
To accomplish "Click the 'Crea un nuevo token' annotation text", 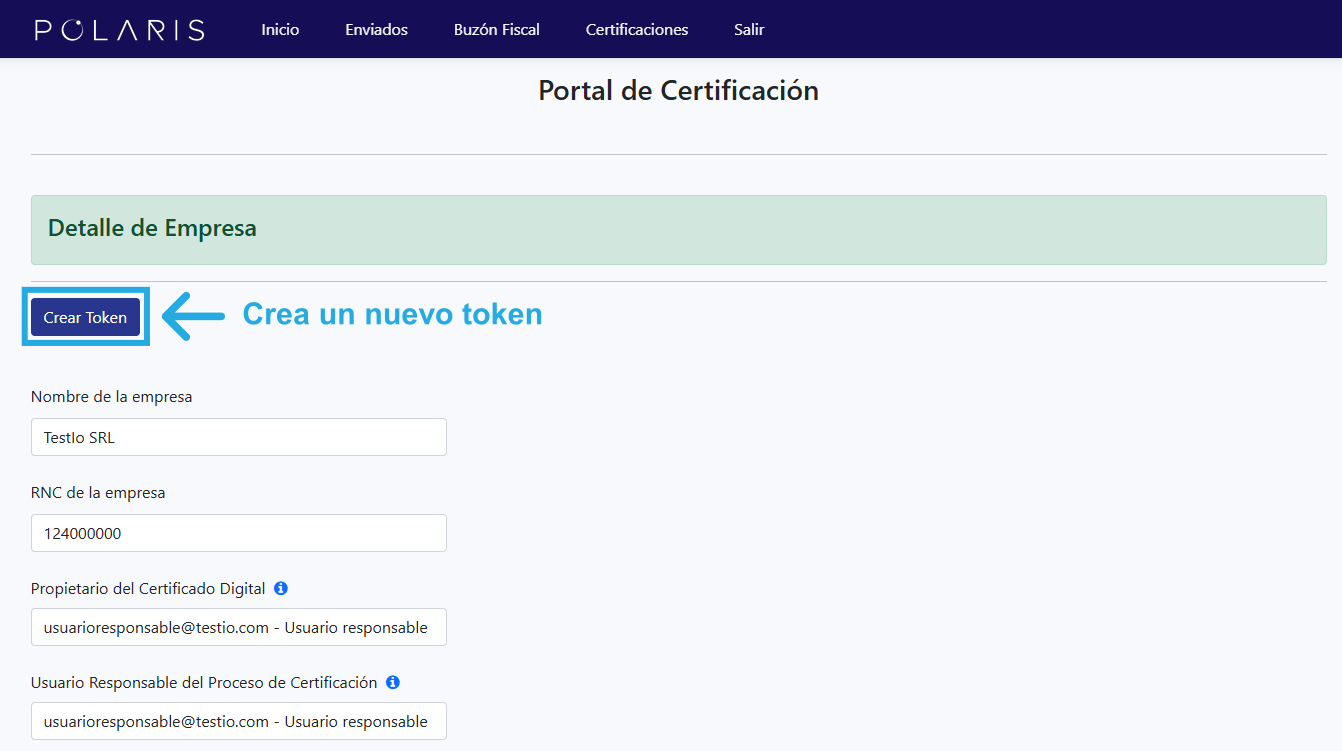I will (392, 314).
